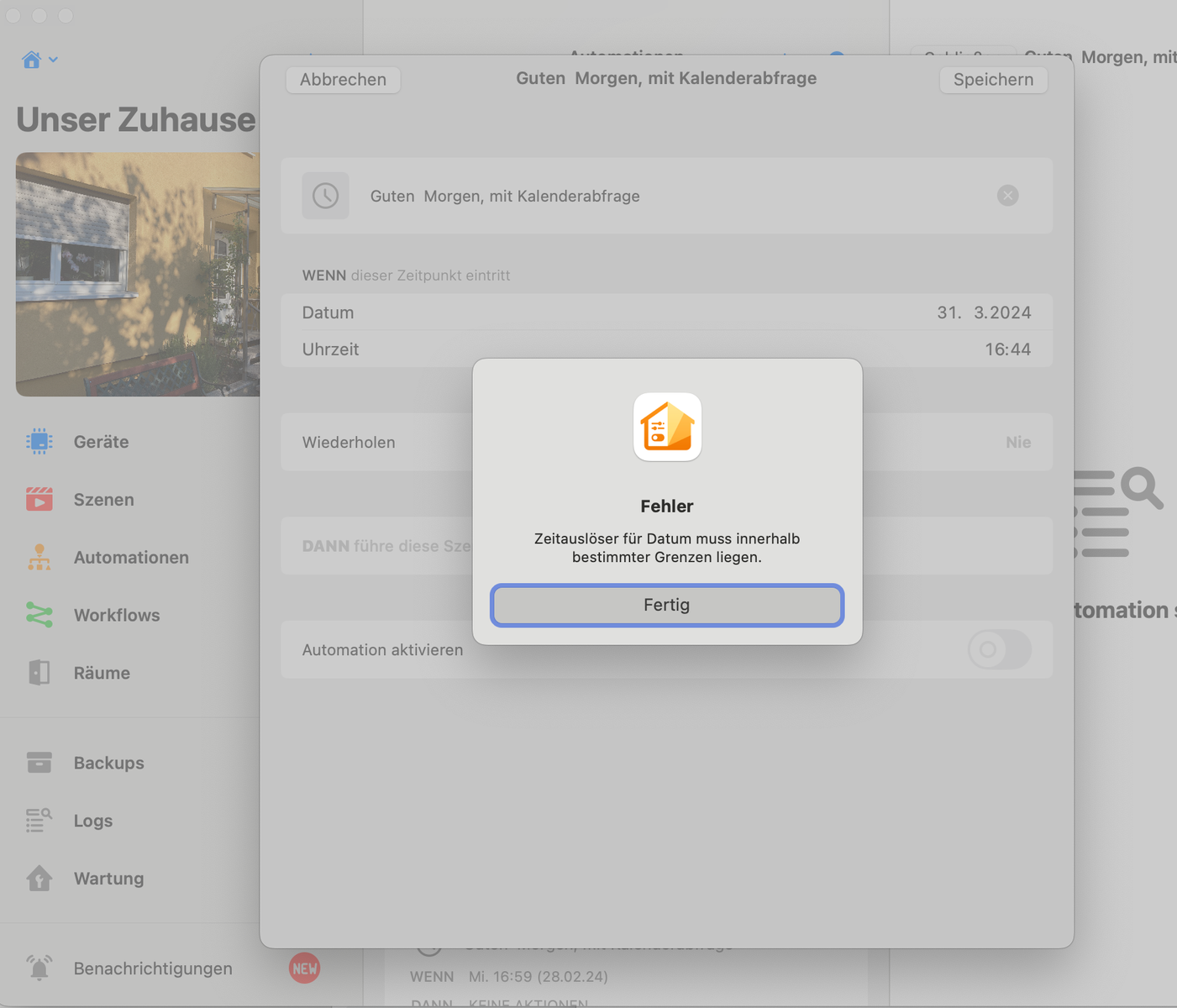1177x1008 pixels.
Task: Clear the automation name with the X button
Action: [x=1007, y=196]
